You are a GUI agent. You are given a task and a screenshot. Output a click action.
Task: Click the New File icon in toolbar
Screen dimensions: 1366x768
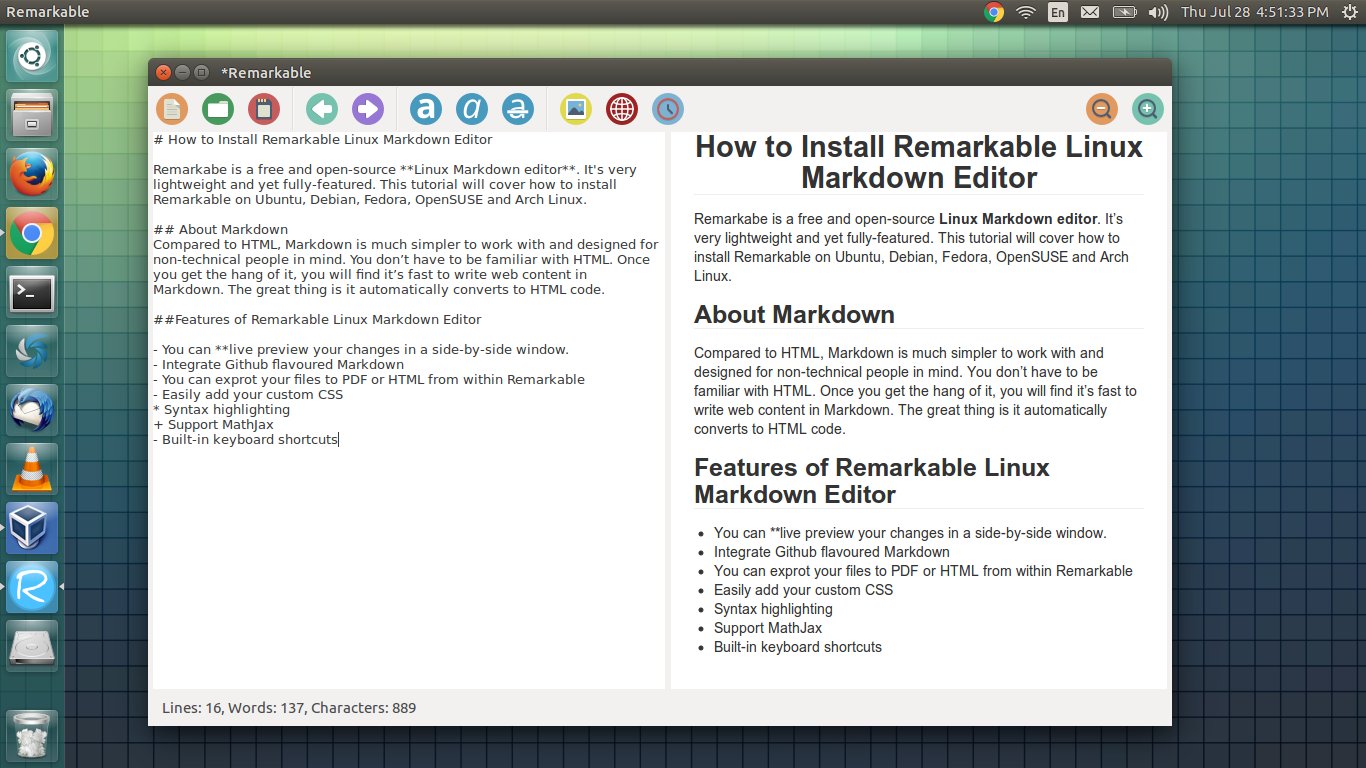172,108
